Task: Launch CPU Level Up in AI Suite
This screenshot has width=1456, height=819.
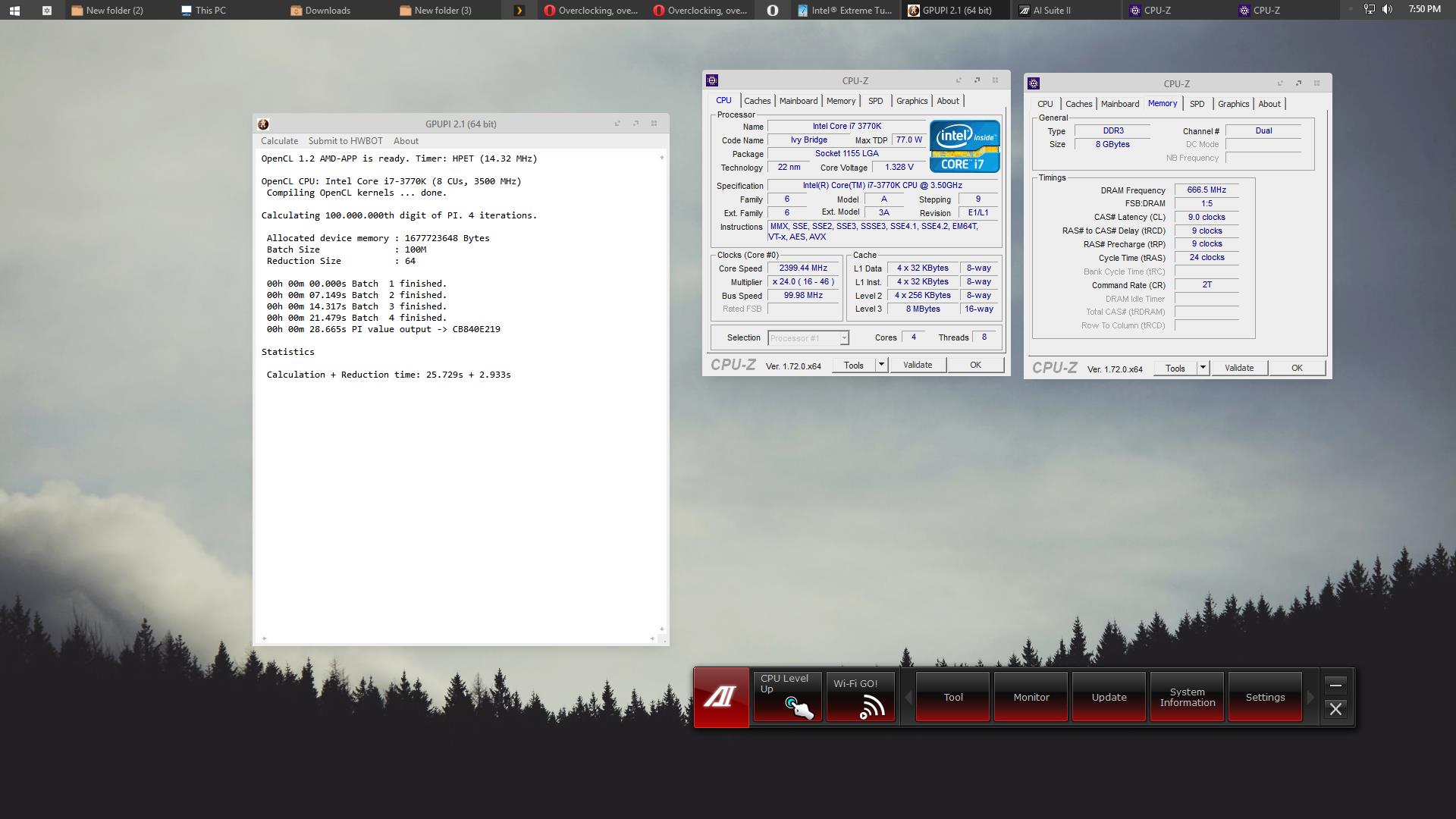Action: [787, 696]
